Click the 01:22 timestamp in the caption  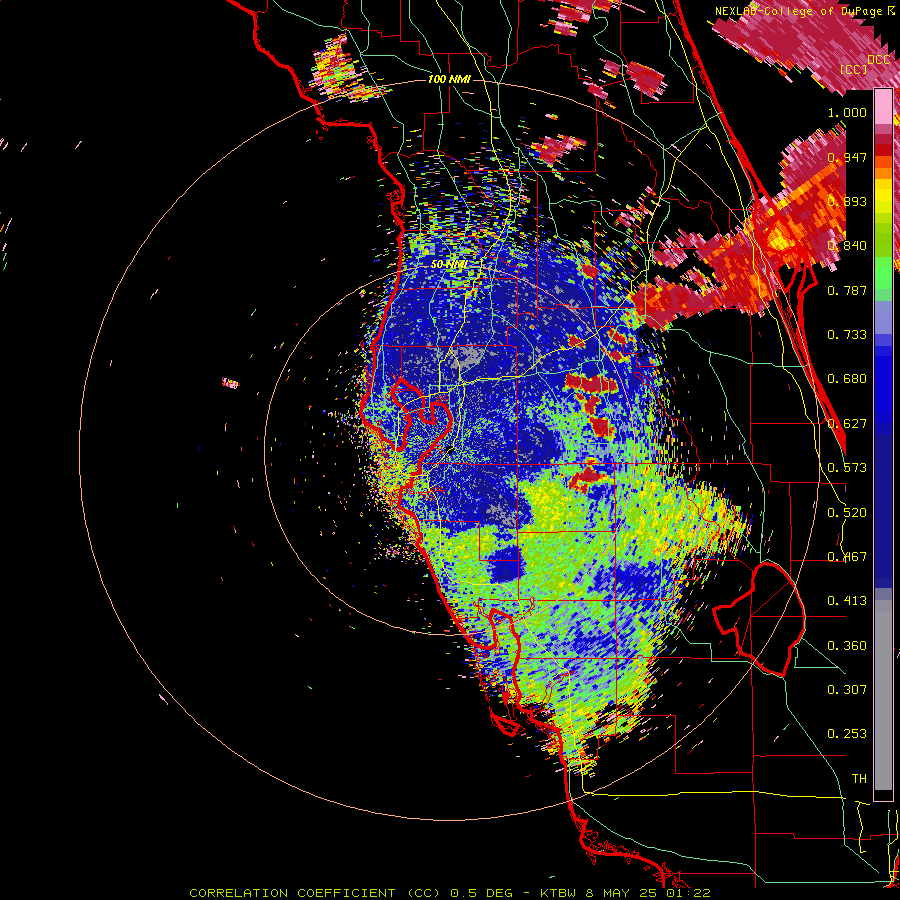689,893
